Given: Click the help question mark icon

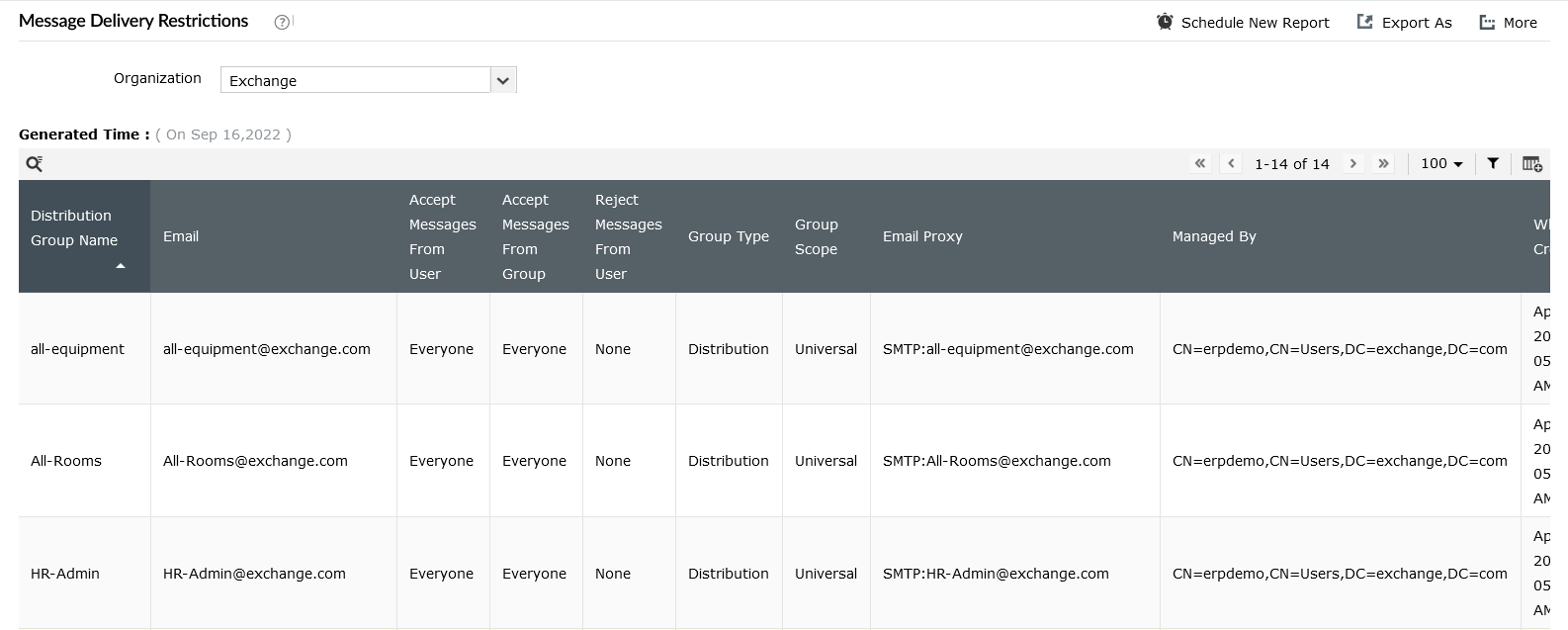Looking at the screenshot, I should (282, 22).
